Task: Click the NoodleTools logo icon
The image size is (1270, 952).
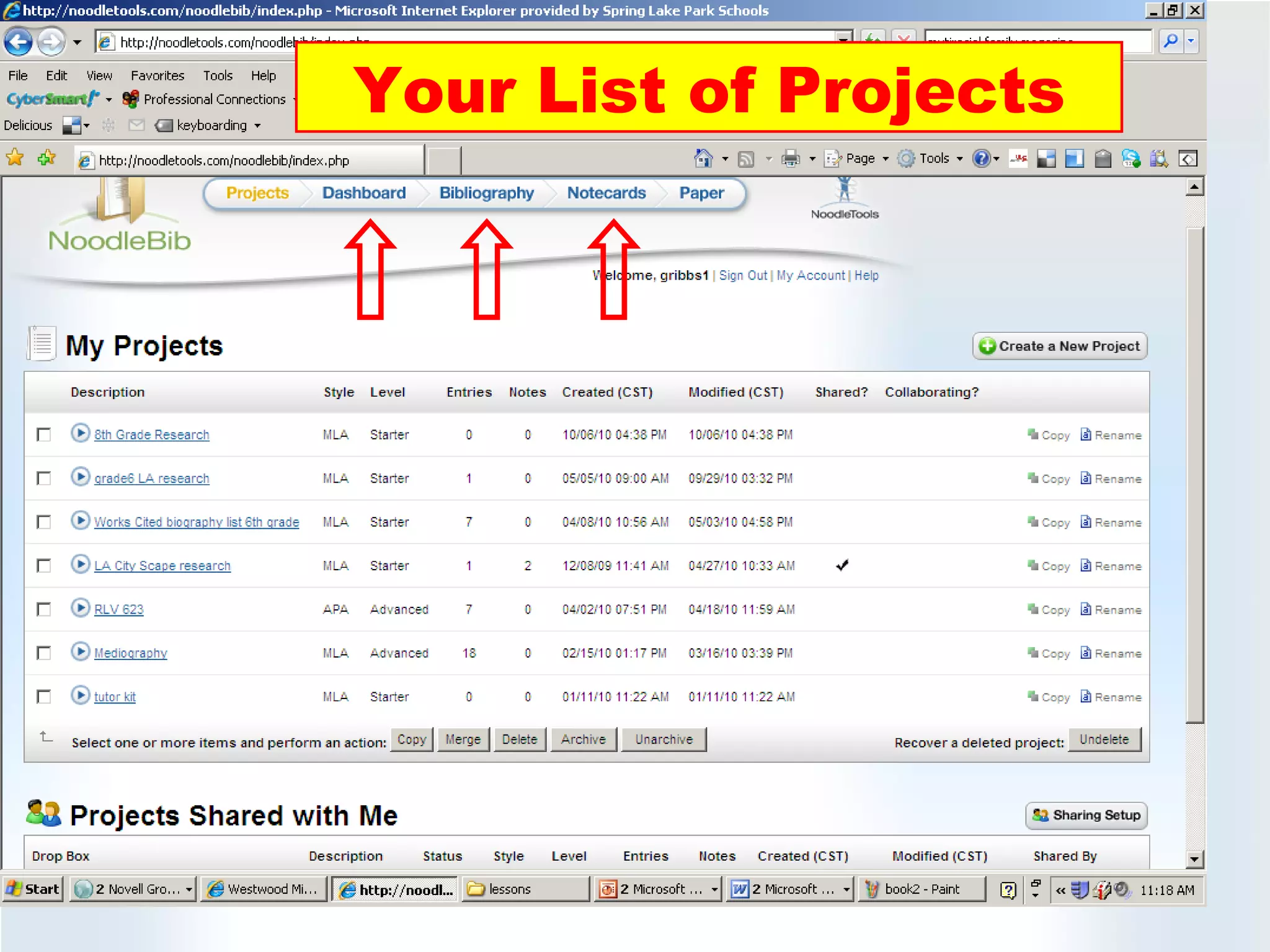Action: 845,198
